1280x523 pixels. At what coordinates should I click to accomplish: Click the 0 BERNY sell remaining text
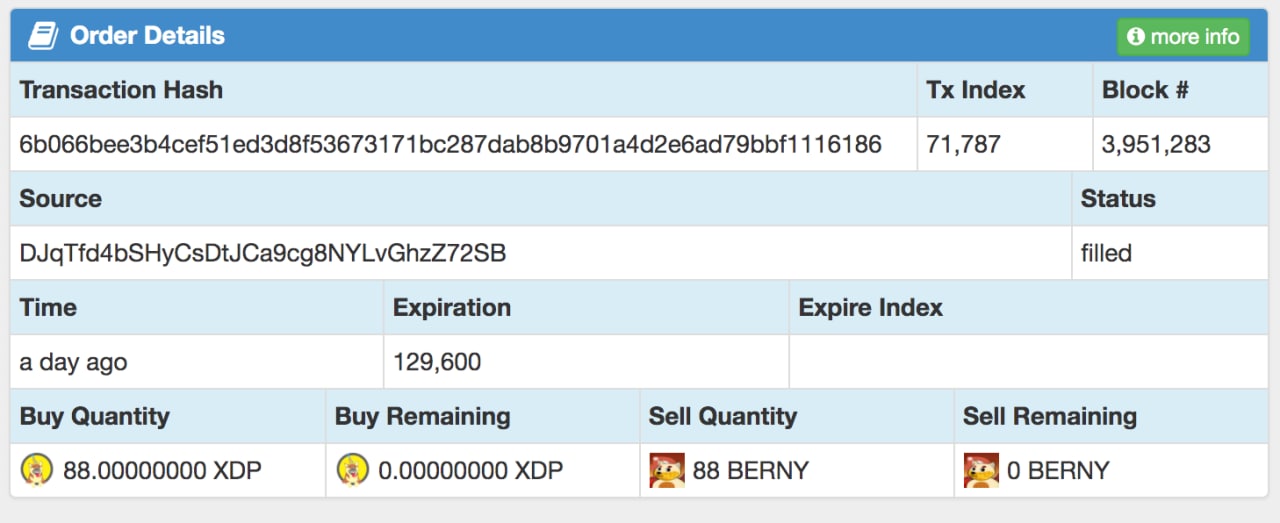click(x=1058, y=470)
